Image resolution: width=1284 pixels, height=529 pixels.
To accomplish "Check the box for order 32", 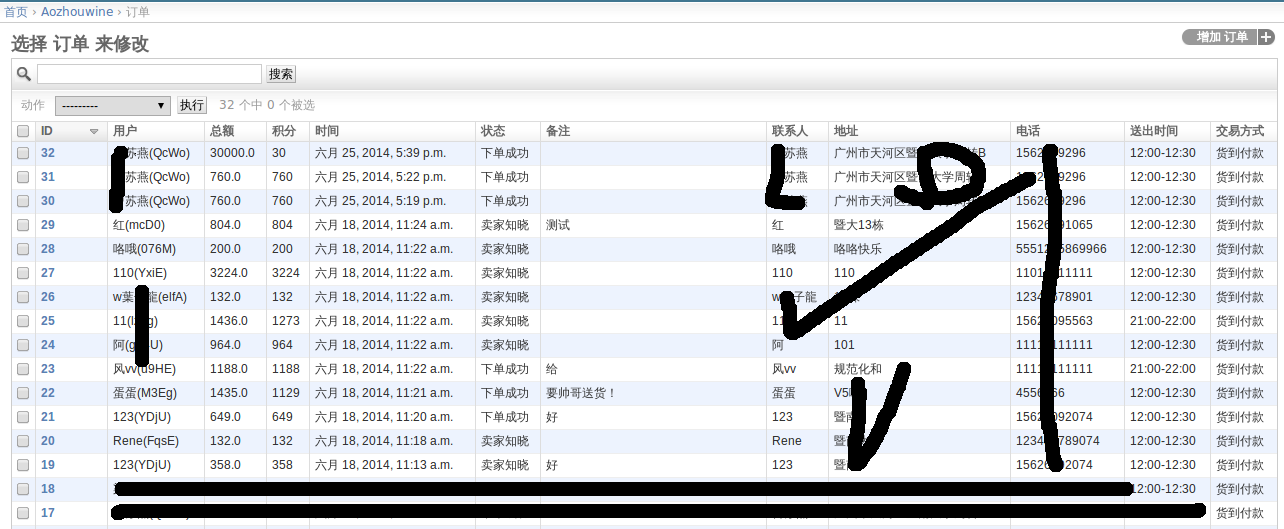I will coord(23,154).
